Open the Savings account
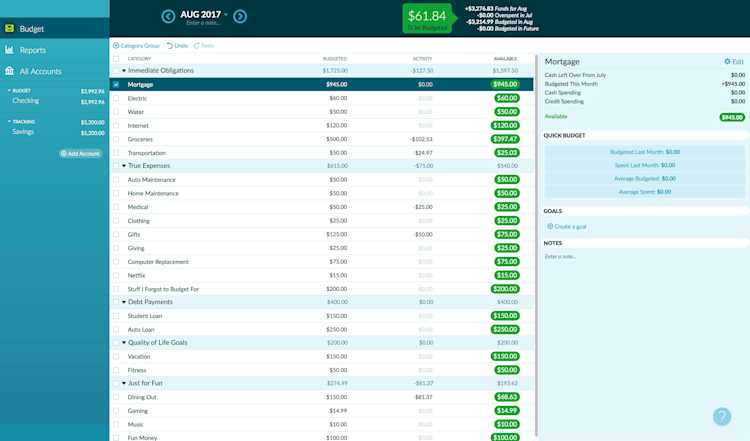750x441 pixels. pos(55,132)
